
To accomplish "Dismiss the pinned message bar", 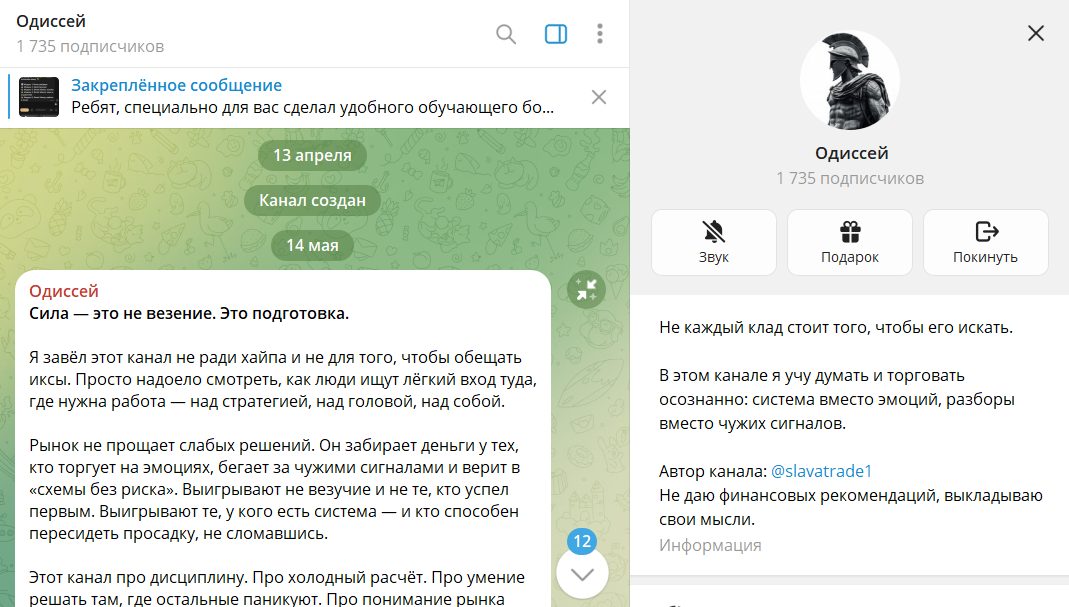I will coord(599,97).
